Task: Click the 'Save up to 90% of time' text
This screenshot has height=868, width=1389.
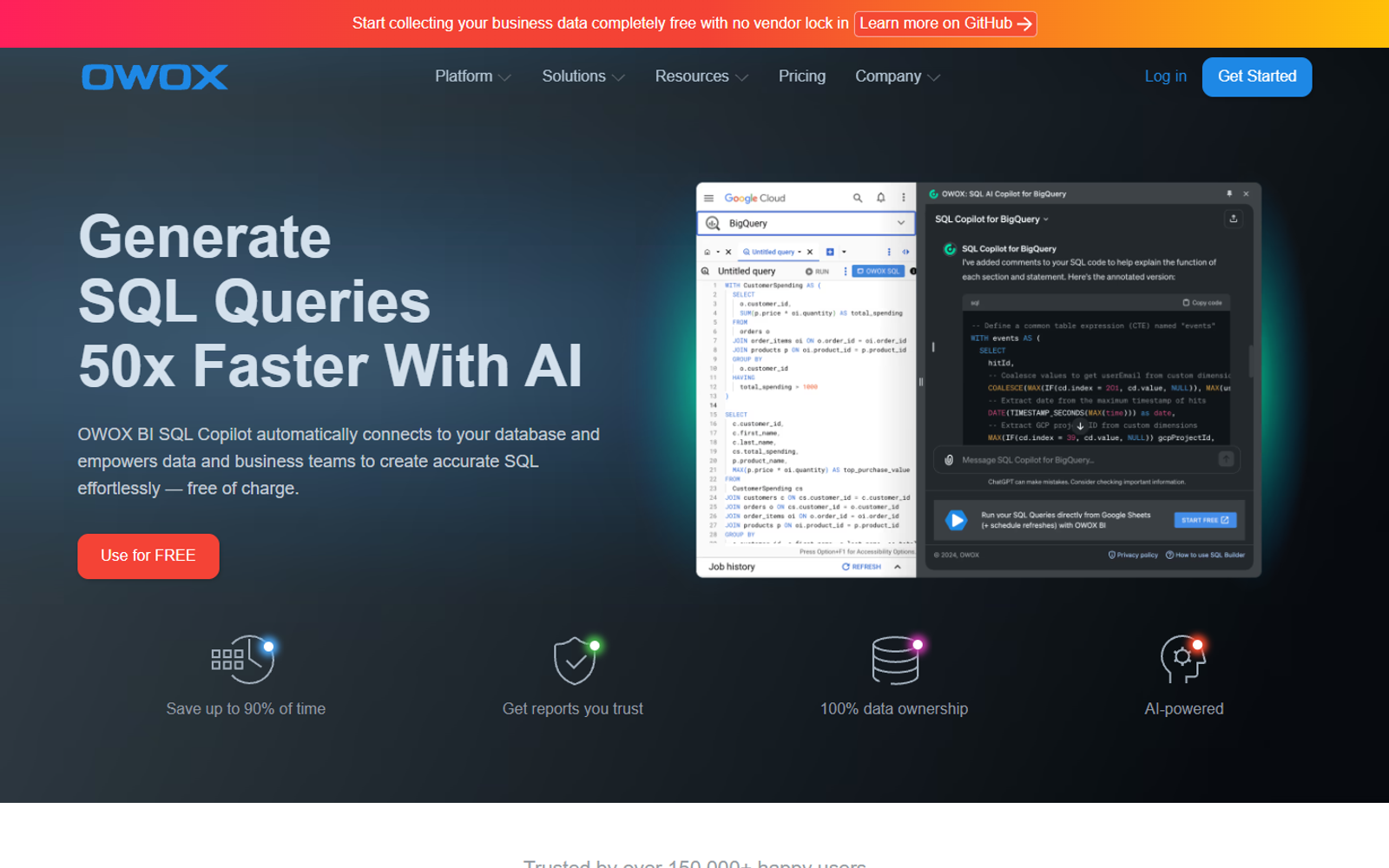Action: click(x=246, y=709)
